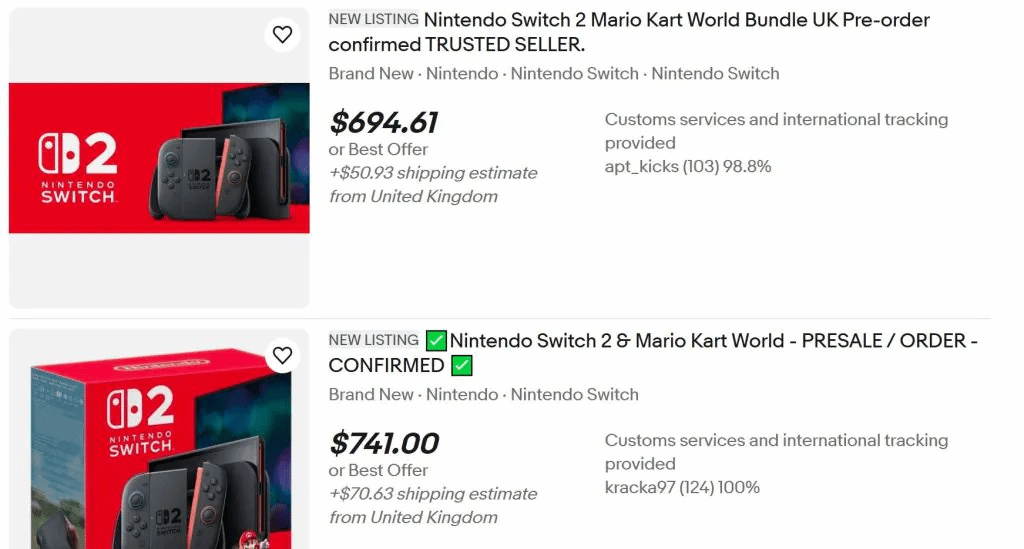Image resolution: width=1024 pixels, height=549 pixels.
Task: View seller kracka97 (124) 100%
Action: (682, 488)
